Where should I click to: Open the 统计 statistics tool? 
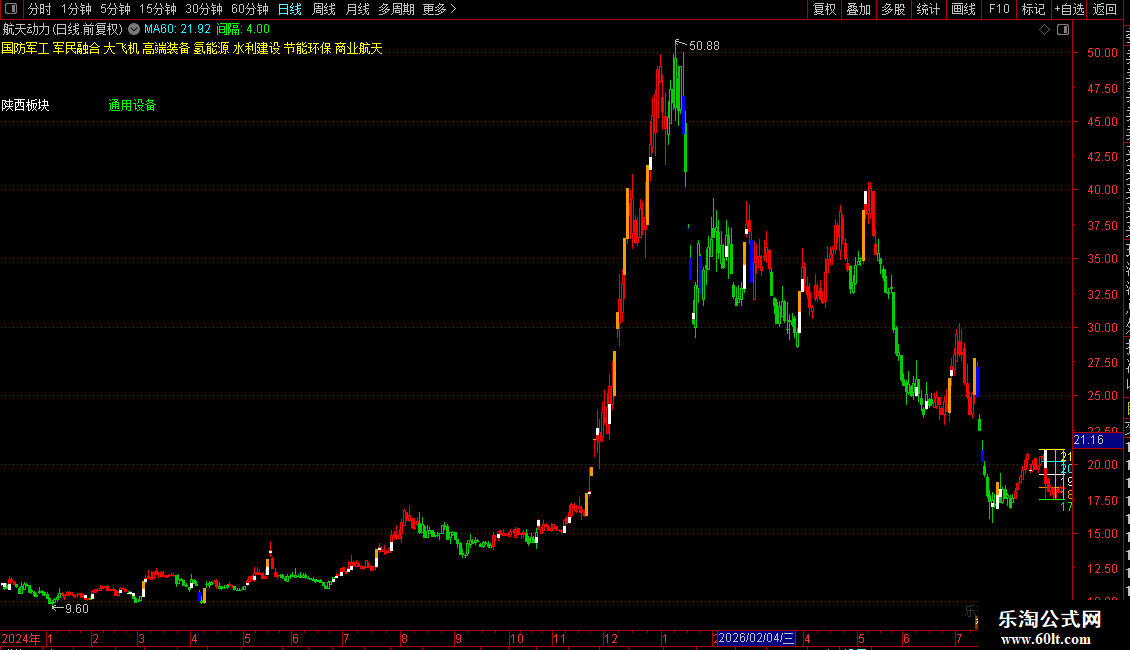pyautogui.click(x=928, y=9)
